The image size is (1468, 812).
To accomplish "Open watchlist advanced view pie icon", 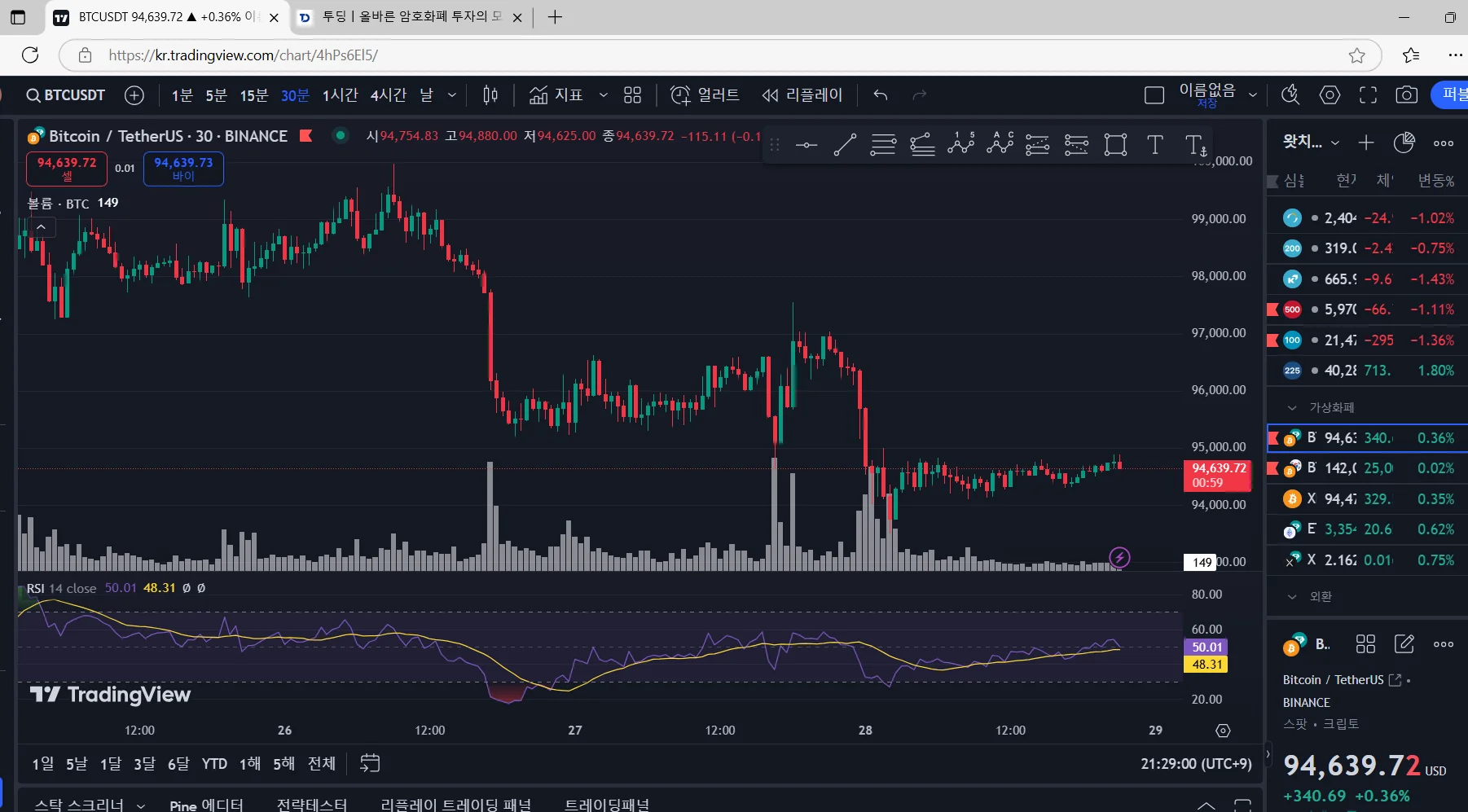I will (x=1404, y=143).
